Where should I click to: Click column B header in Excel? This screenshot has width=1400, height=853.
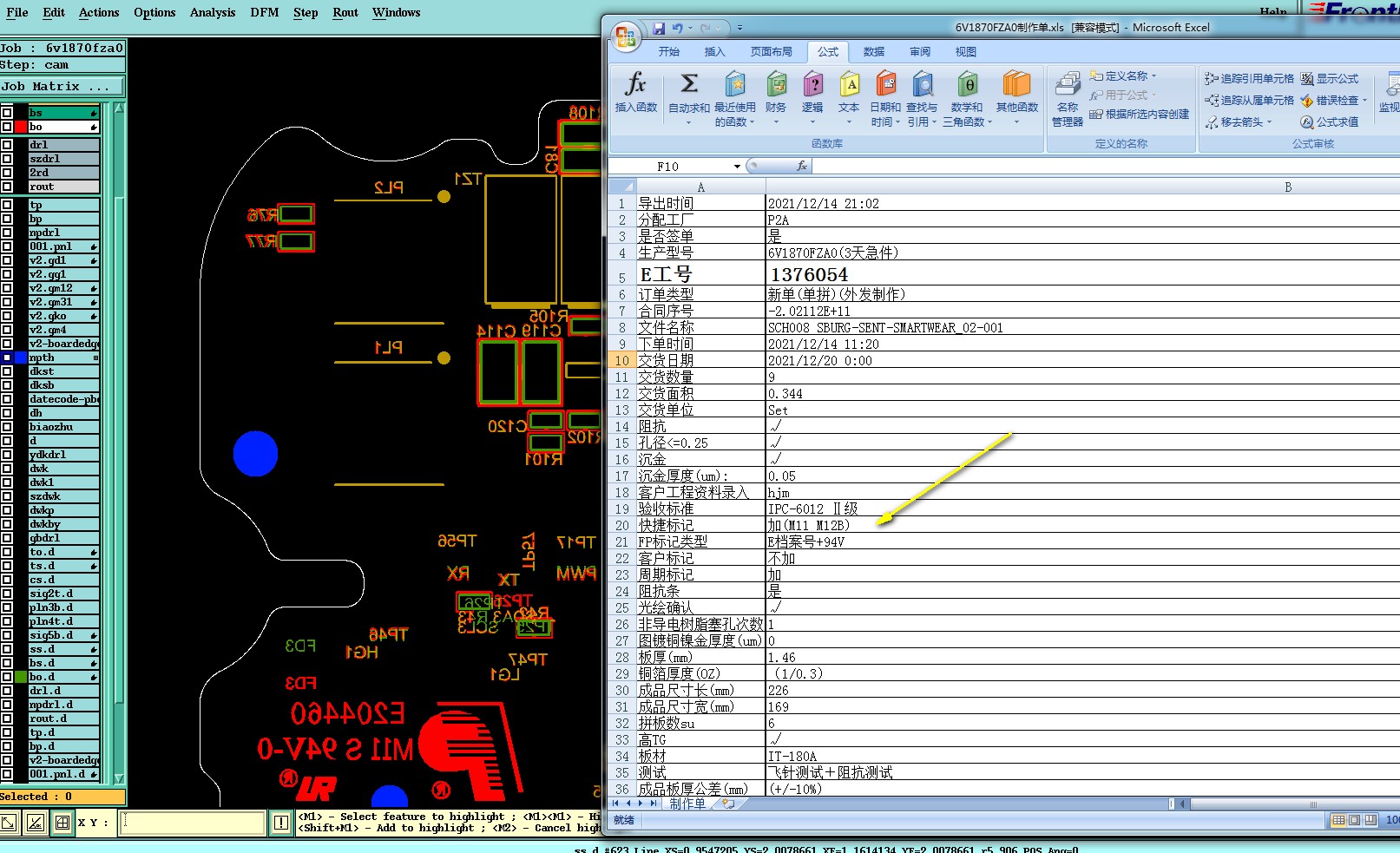(x=1288, y=187)
